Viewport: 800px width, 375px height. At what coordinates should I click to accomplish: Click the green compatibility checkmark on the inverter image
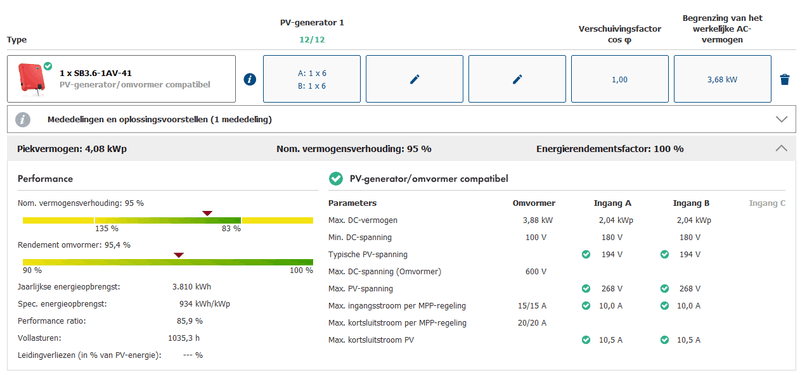point(47,66)
